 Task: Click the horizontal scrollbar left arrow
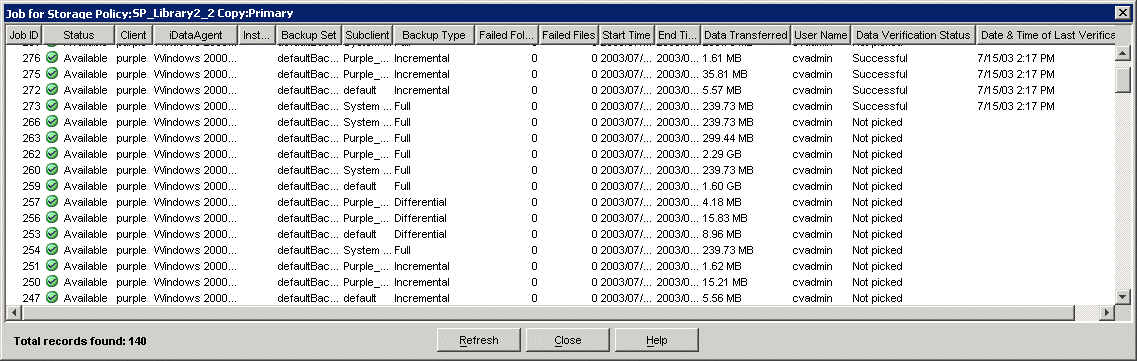[x=14, y=312]
